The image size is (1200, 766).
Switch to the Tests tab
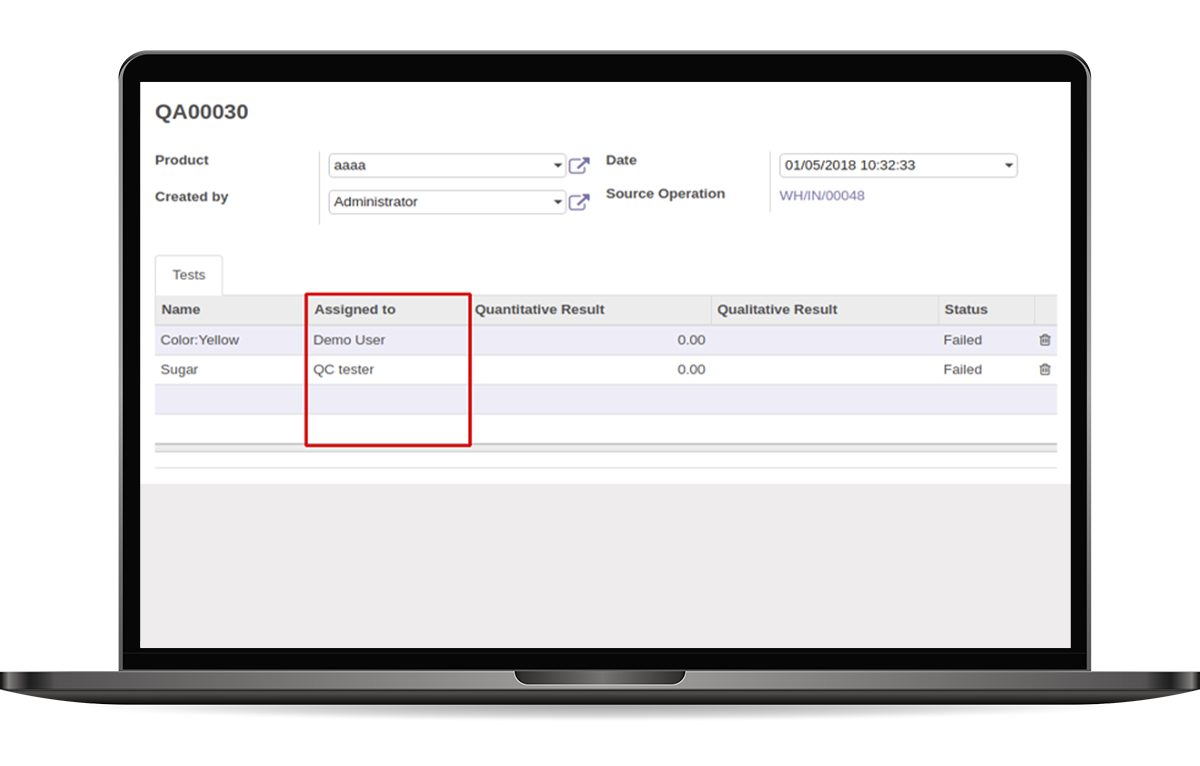(189, 275)
